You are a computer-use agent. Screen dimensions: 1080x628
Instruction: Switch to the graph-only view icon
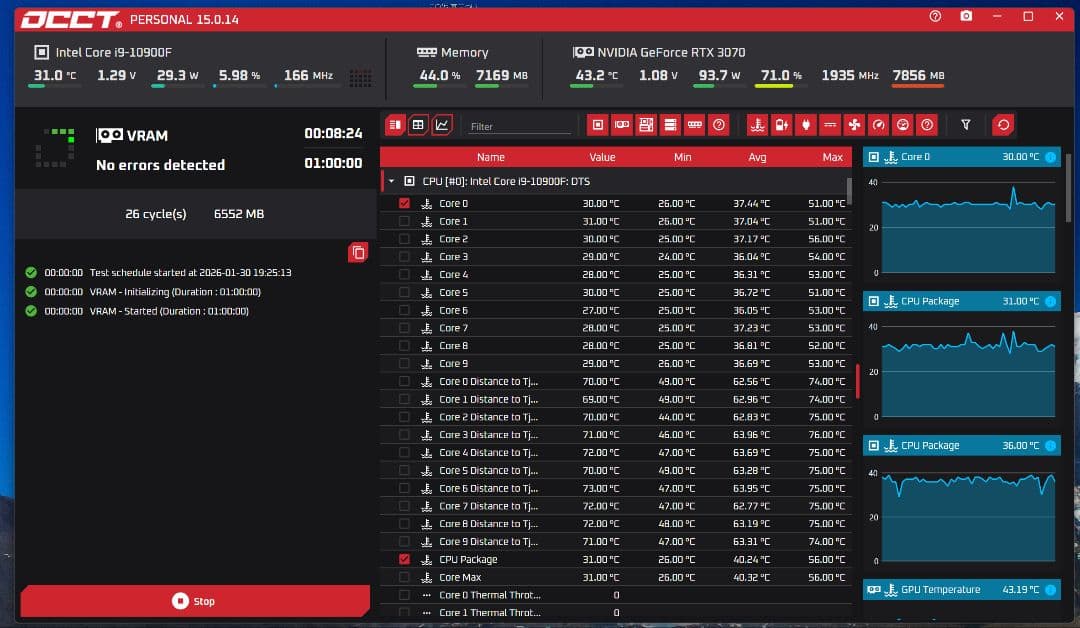click(x=442, y=125)
